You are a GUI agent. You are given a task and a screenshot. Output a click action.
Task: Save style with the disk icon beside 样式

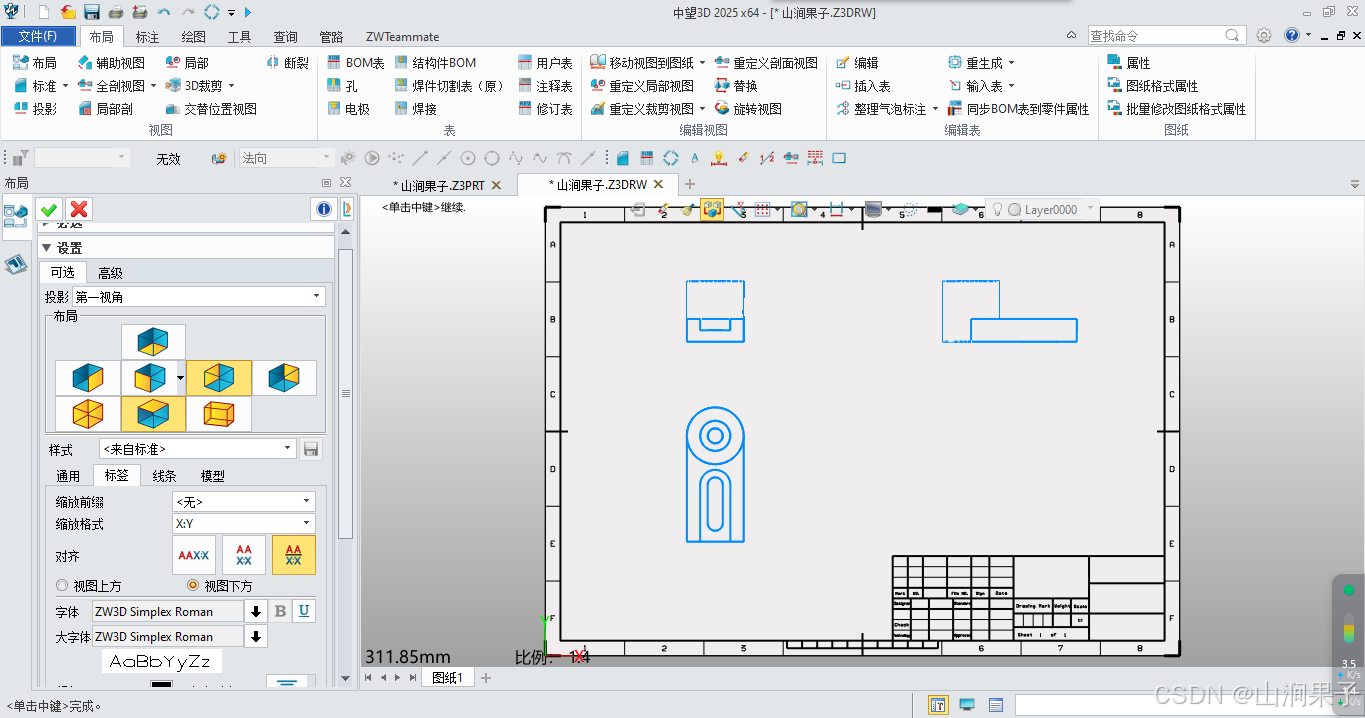click(311, 449)
